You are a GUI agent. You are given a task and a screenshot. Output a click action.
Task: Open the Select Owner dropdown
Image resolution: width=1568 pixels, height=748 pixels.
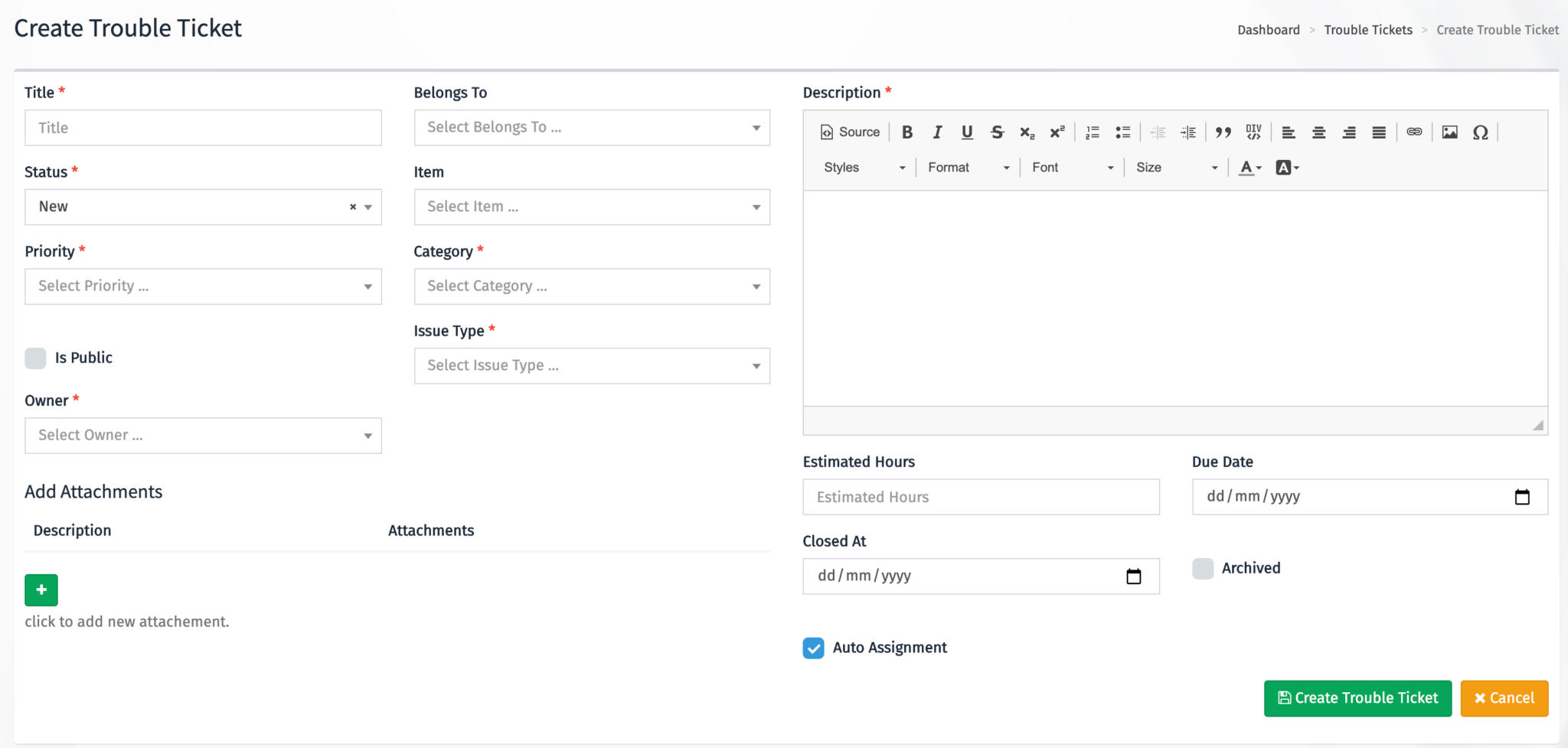[x=203, y=436]
